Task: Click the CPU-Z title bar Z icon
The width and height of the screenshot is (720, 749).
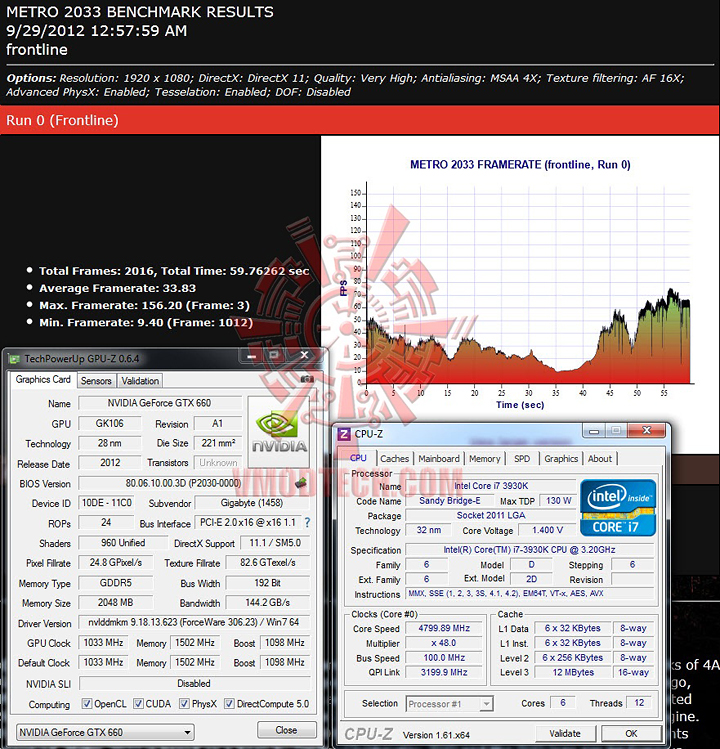Action: click(x=344, y=434)
